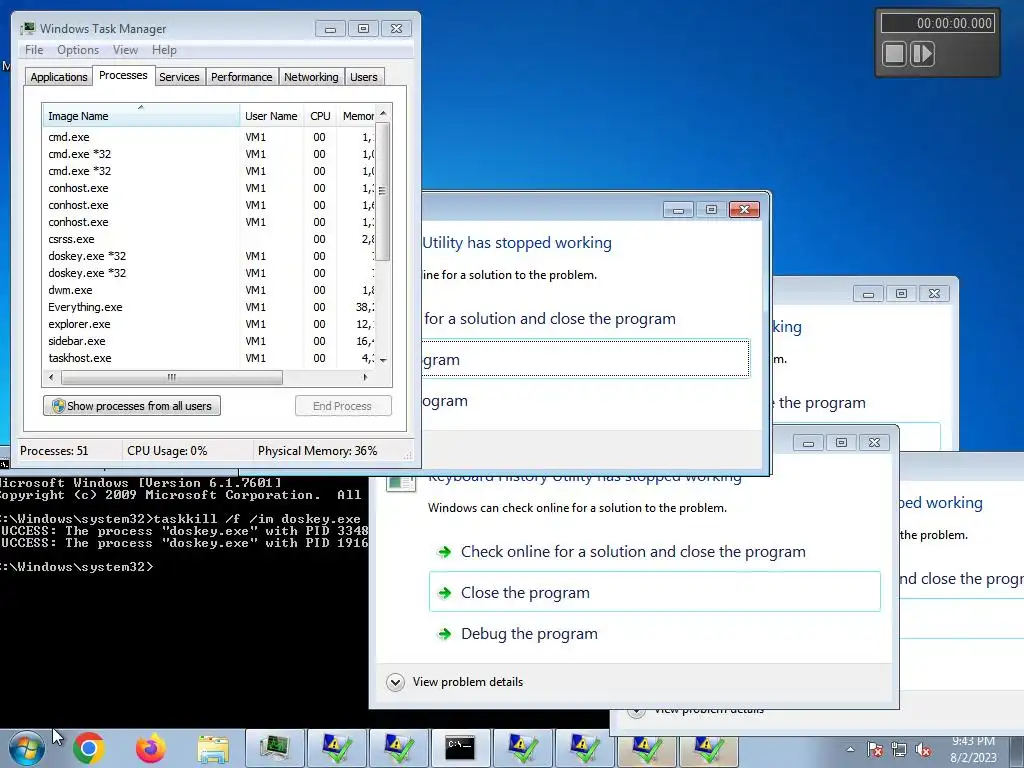The height and width of the screenshot is (768, 1024).
Task: Sort processes by User Name column
Action: click(271, 116)
